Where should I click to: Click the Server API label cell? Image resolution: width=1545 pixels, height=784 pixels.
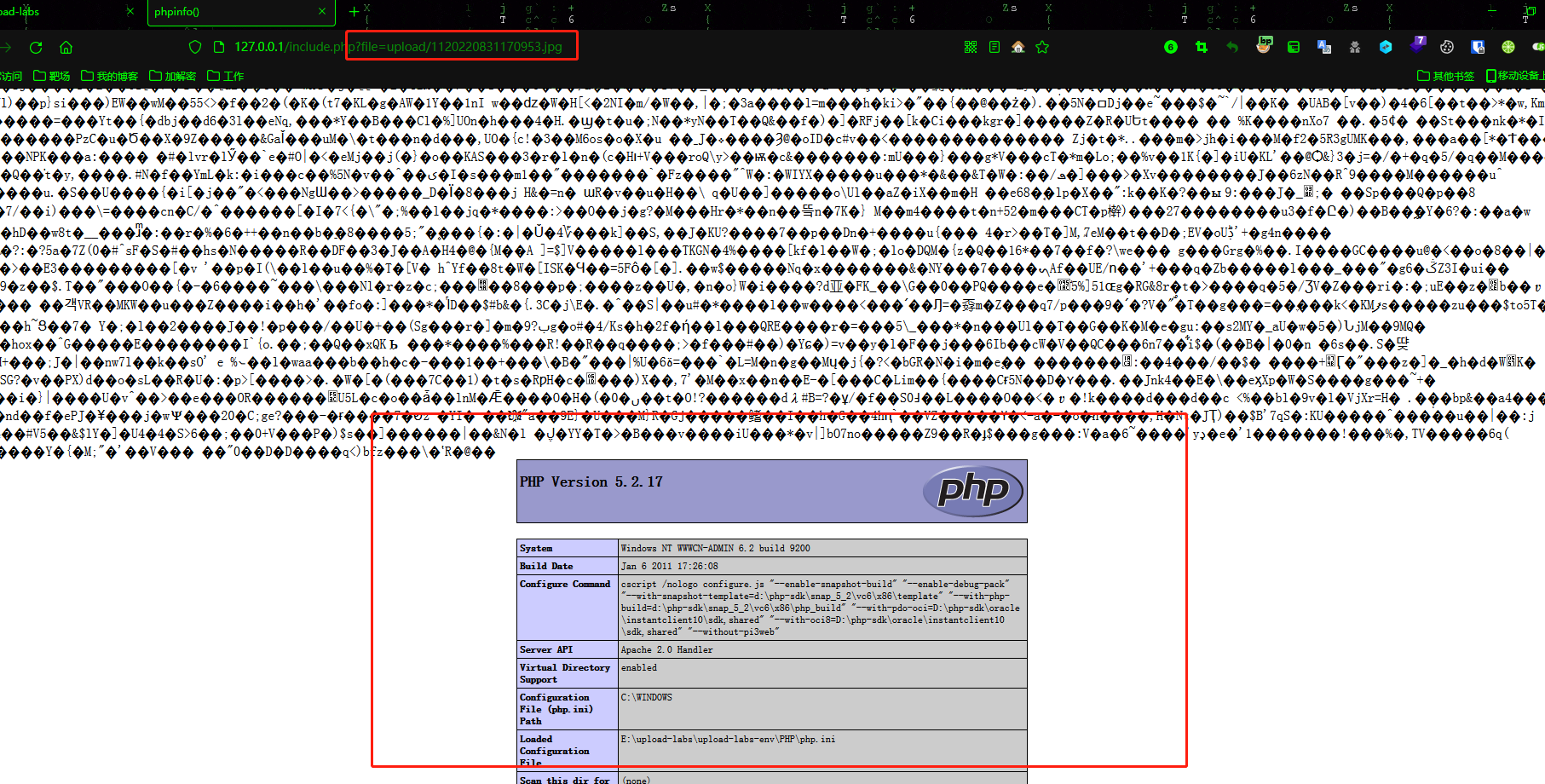568,649
